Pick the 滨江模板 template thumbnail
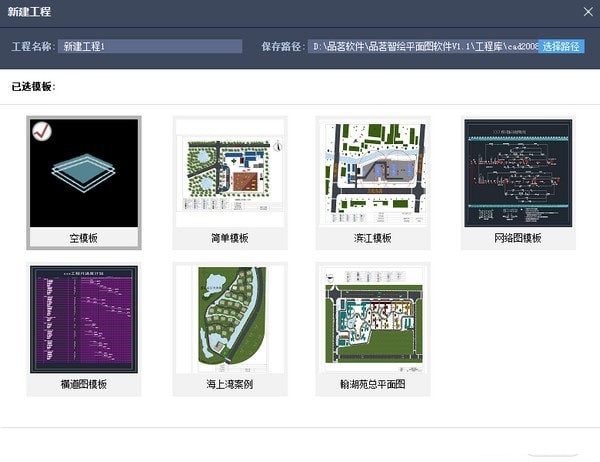Viewport: 600px width, 462px height. click(373, 173)
